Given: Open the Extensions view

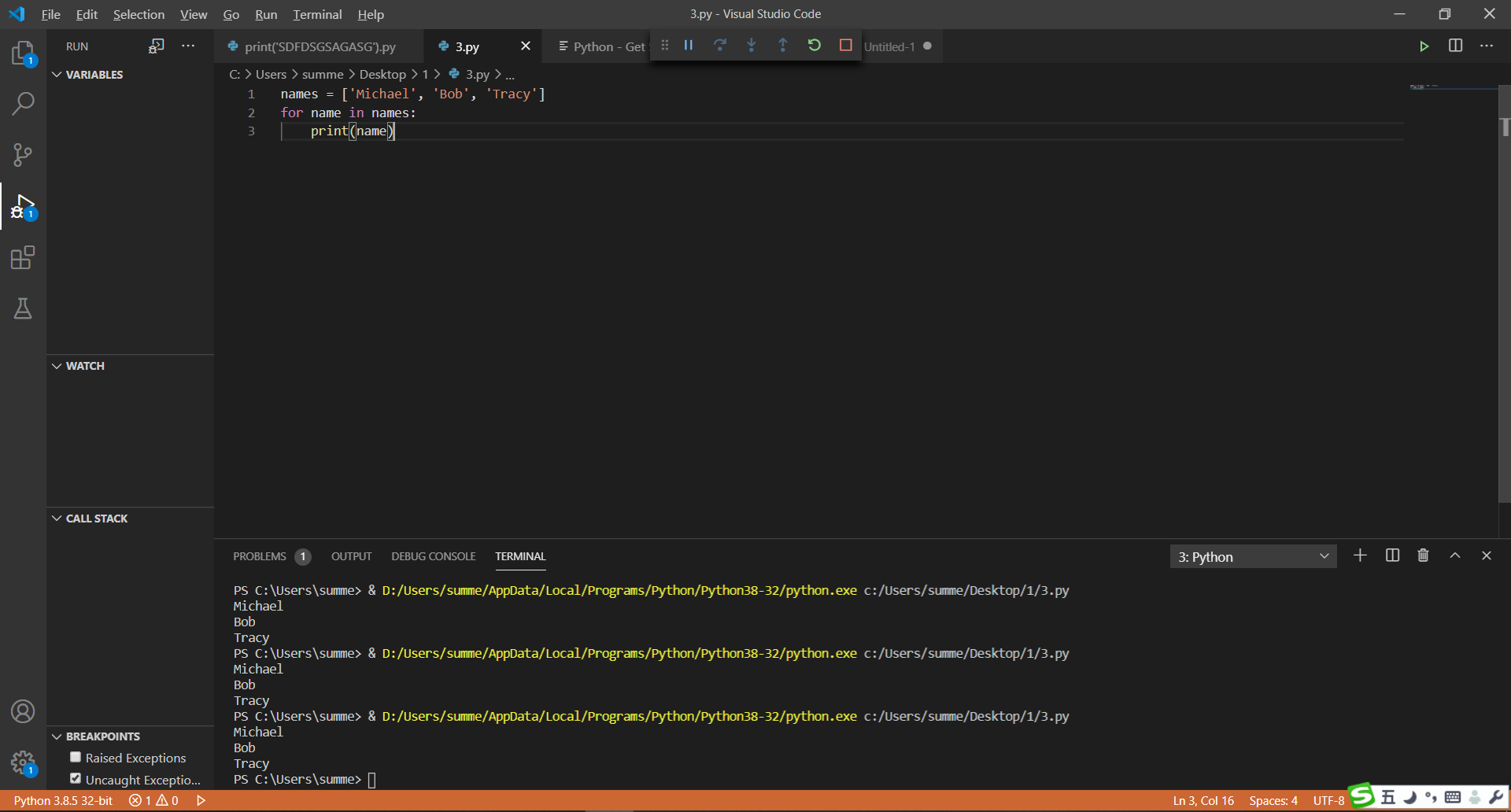Looking at the screenshot, I should click(23, 257).
